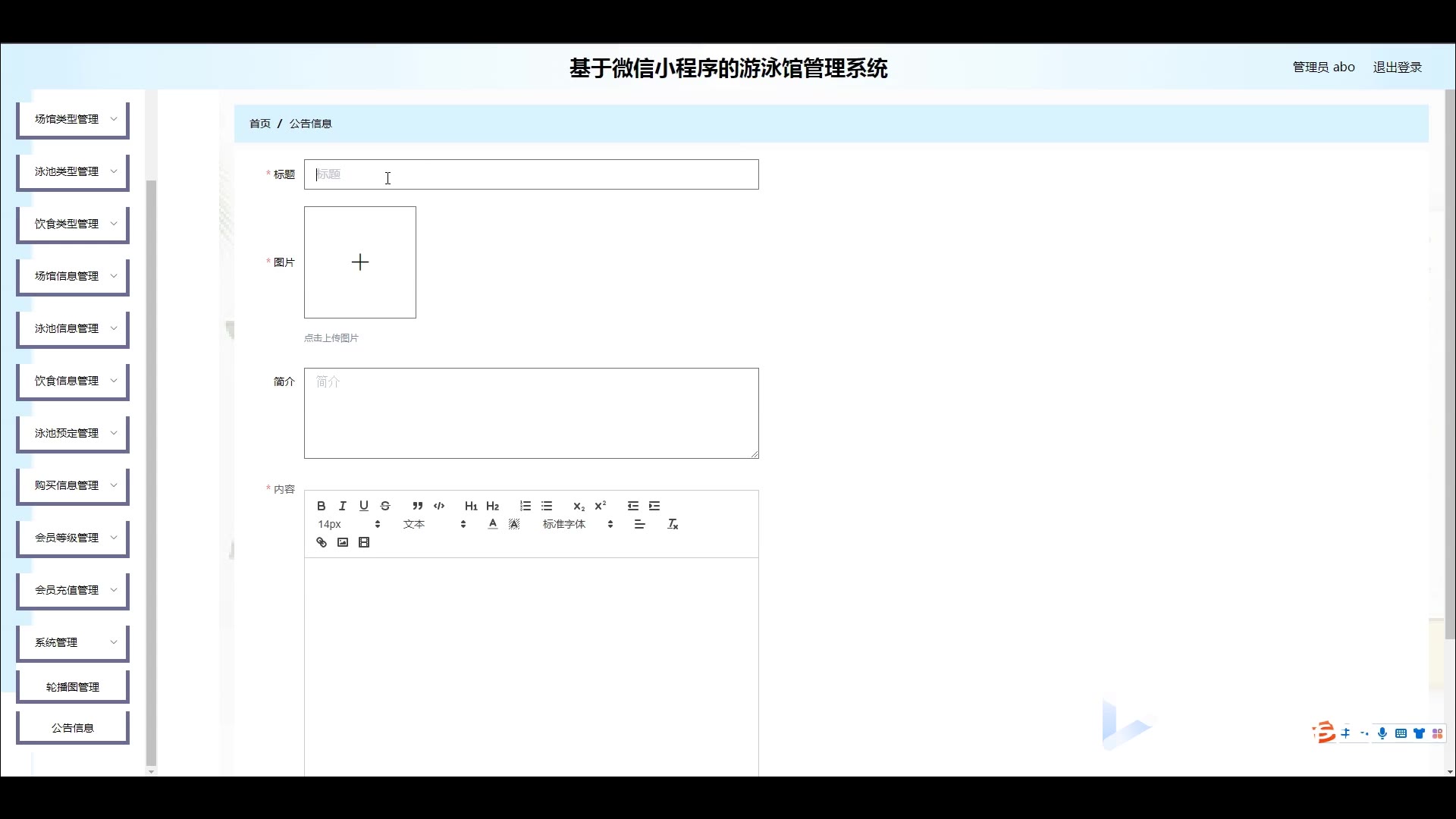This screenshot has width=1456, height=819.
Task: Switch Sogou Chinese/English mode icon
Action: 1346,733
